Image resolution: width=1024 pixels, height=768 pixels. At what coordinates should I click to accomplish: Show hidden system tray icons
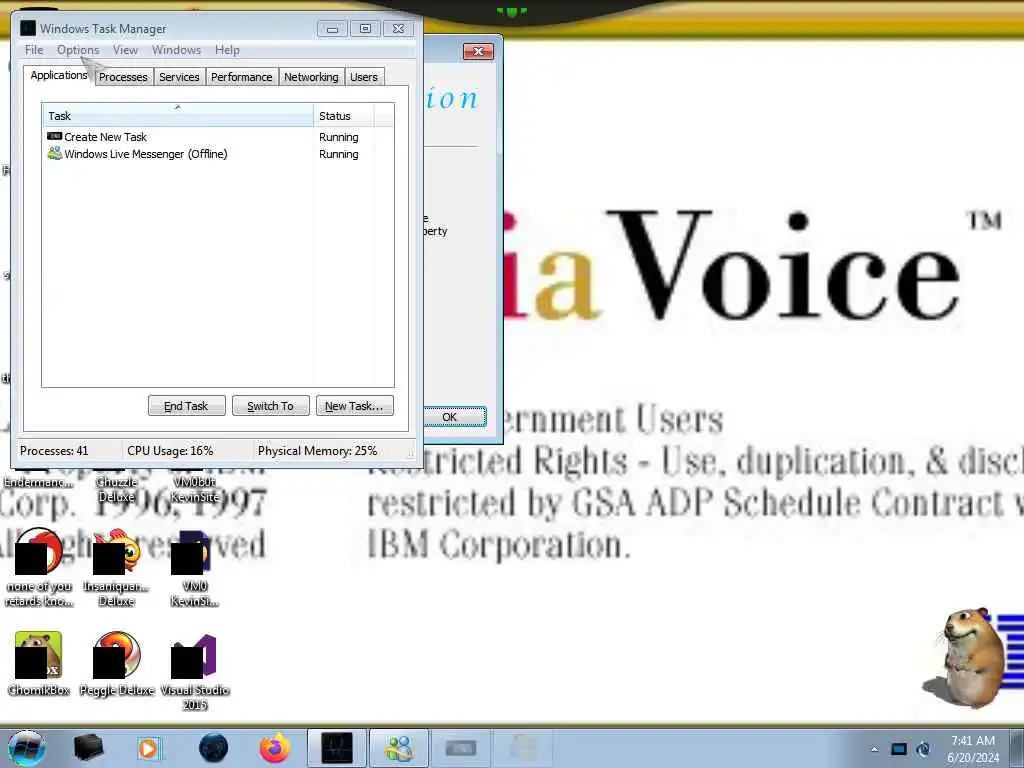point(874,749)
